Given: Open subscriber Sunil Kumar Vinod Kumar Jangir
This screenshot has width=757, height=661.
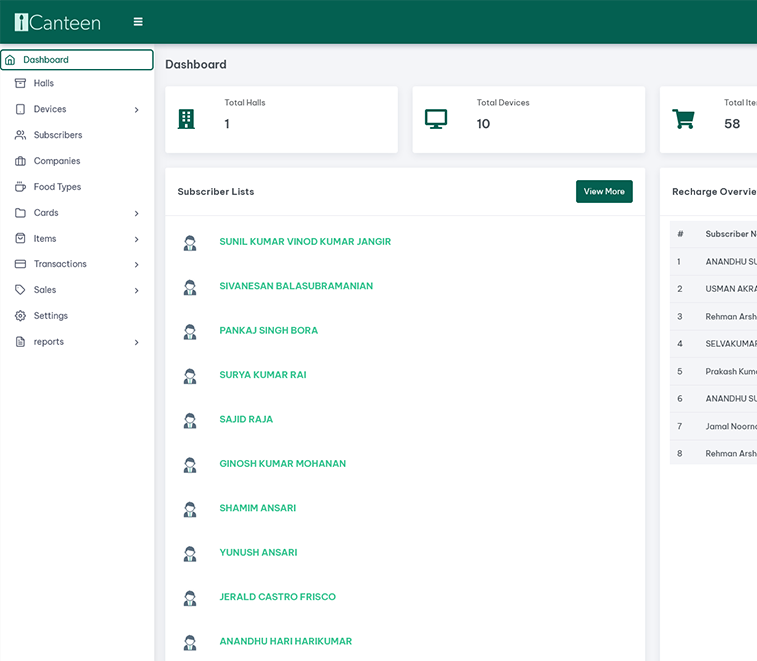Looking at the screenshot, I should (x=305, y=242).
